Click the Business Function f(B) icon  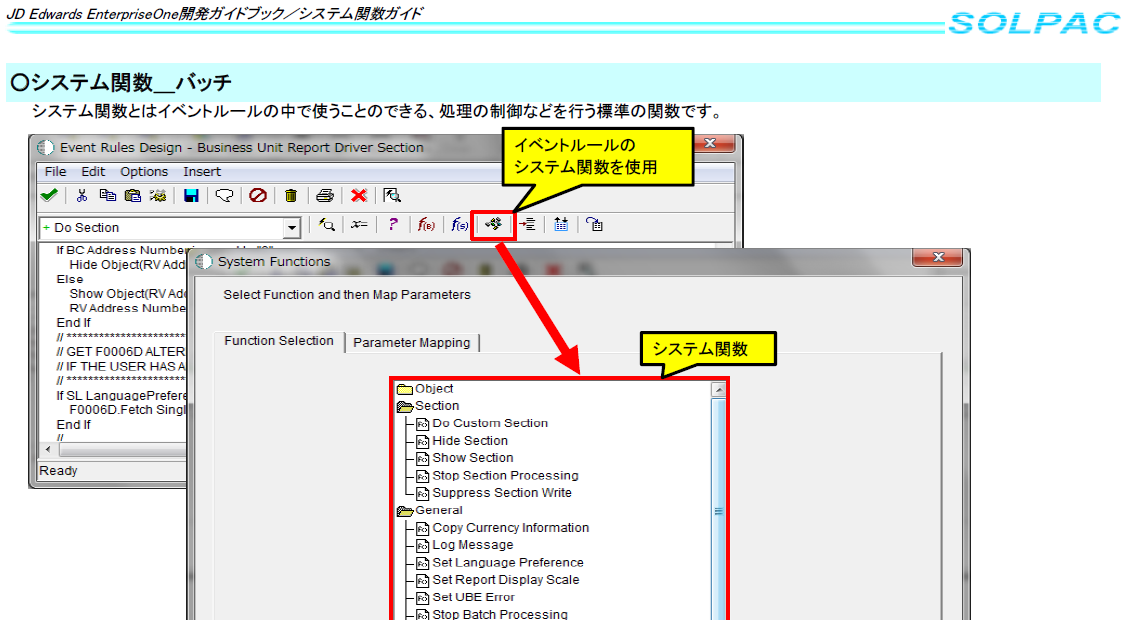pyautogui.click(x=426, y=225)
